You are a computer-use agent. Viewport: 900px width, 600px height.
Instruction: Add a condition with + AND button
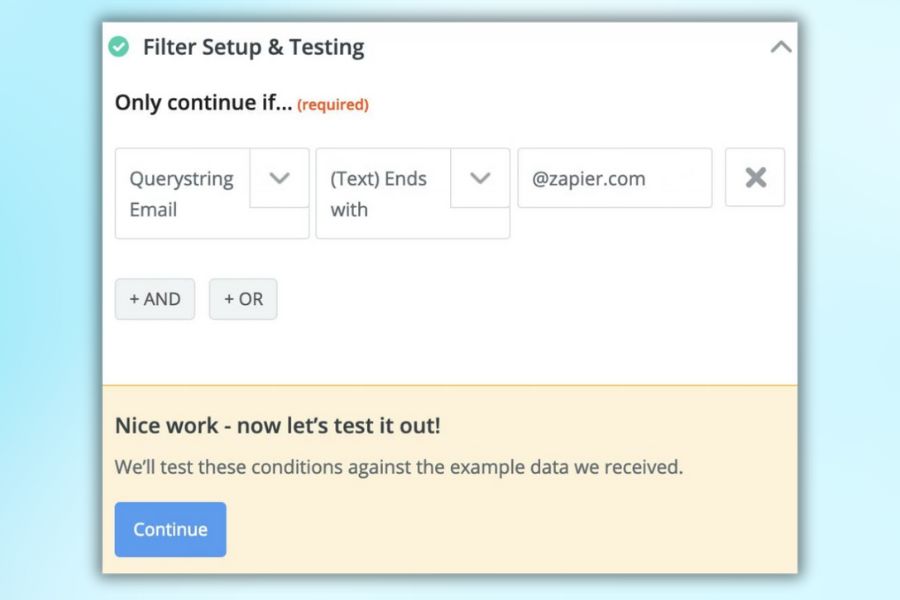[x=155, y=299]
